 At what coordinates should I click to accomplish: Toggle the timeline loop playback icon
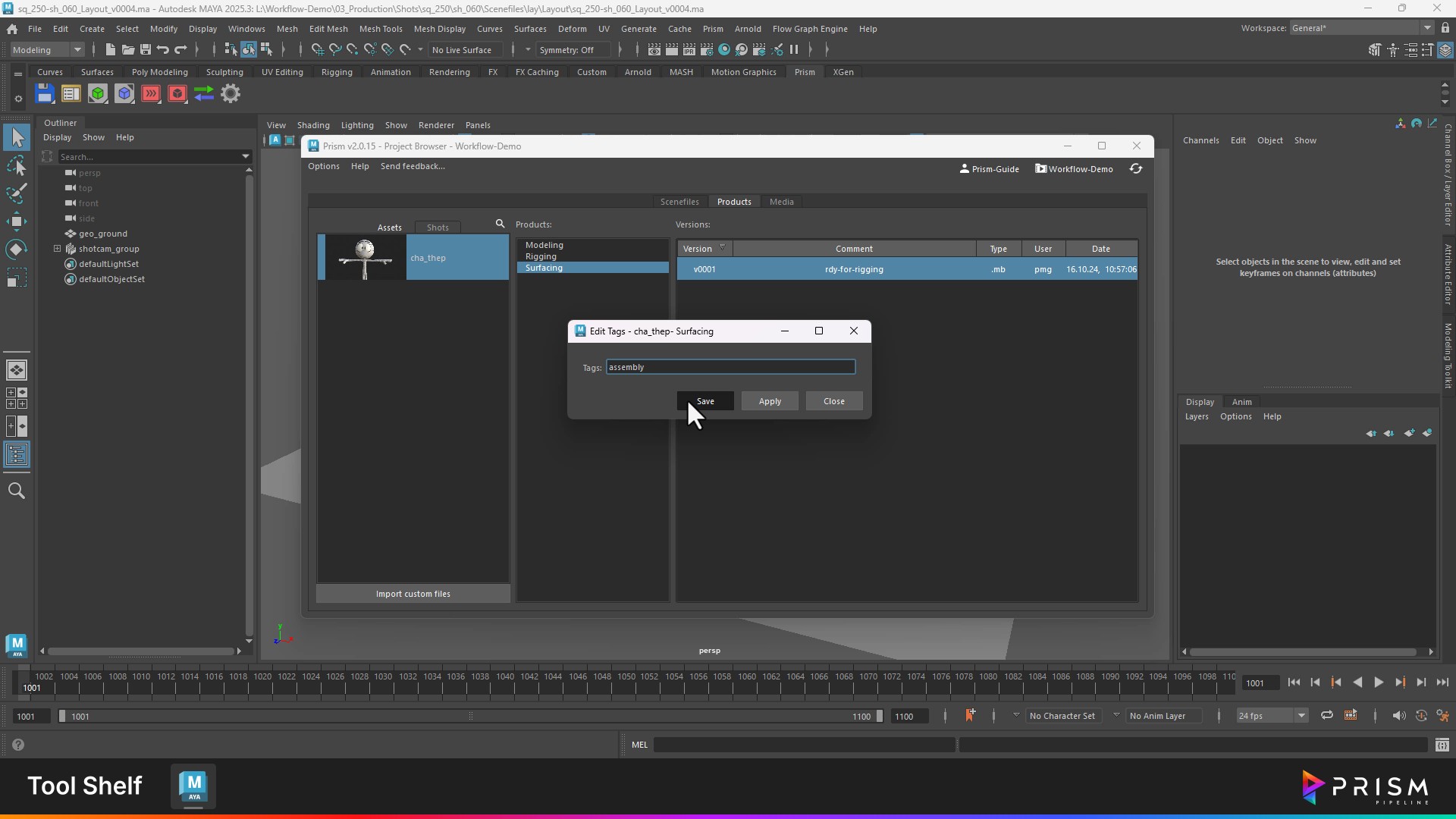point(1326,715)
